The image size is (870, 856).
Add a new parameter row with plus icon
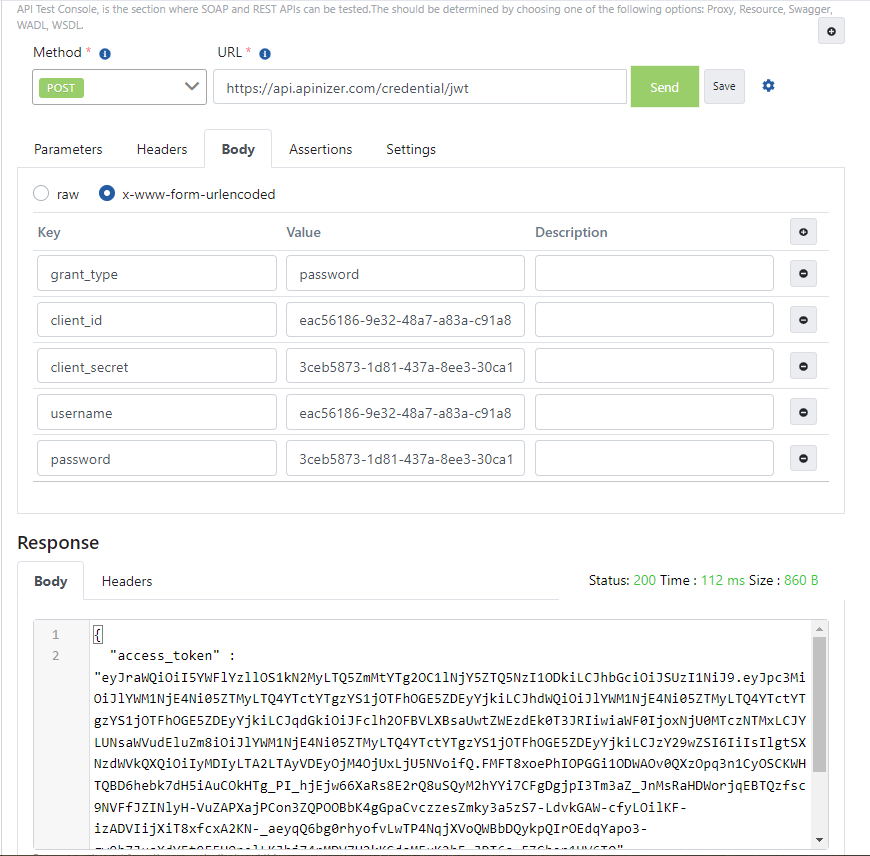[803, 231]
